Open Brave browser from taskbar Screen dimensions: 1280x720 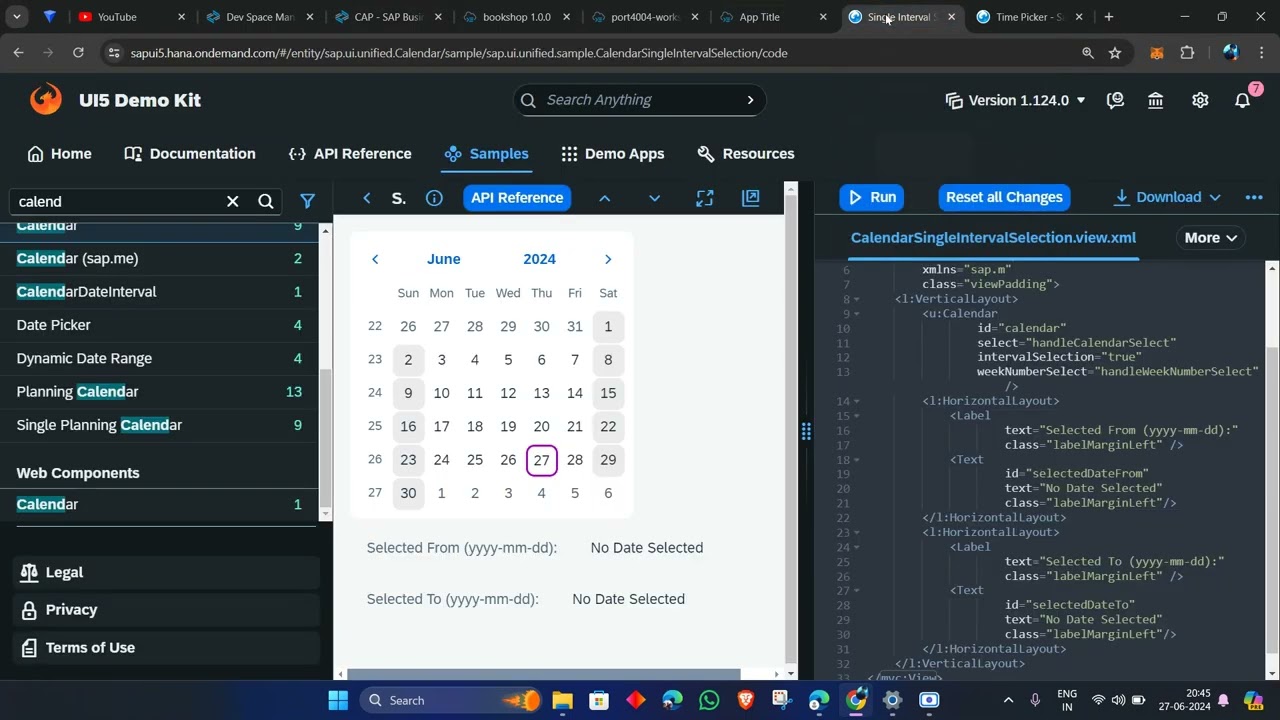click(745, 700)
